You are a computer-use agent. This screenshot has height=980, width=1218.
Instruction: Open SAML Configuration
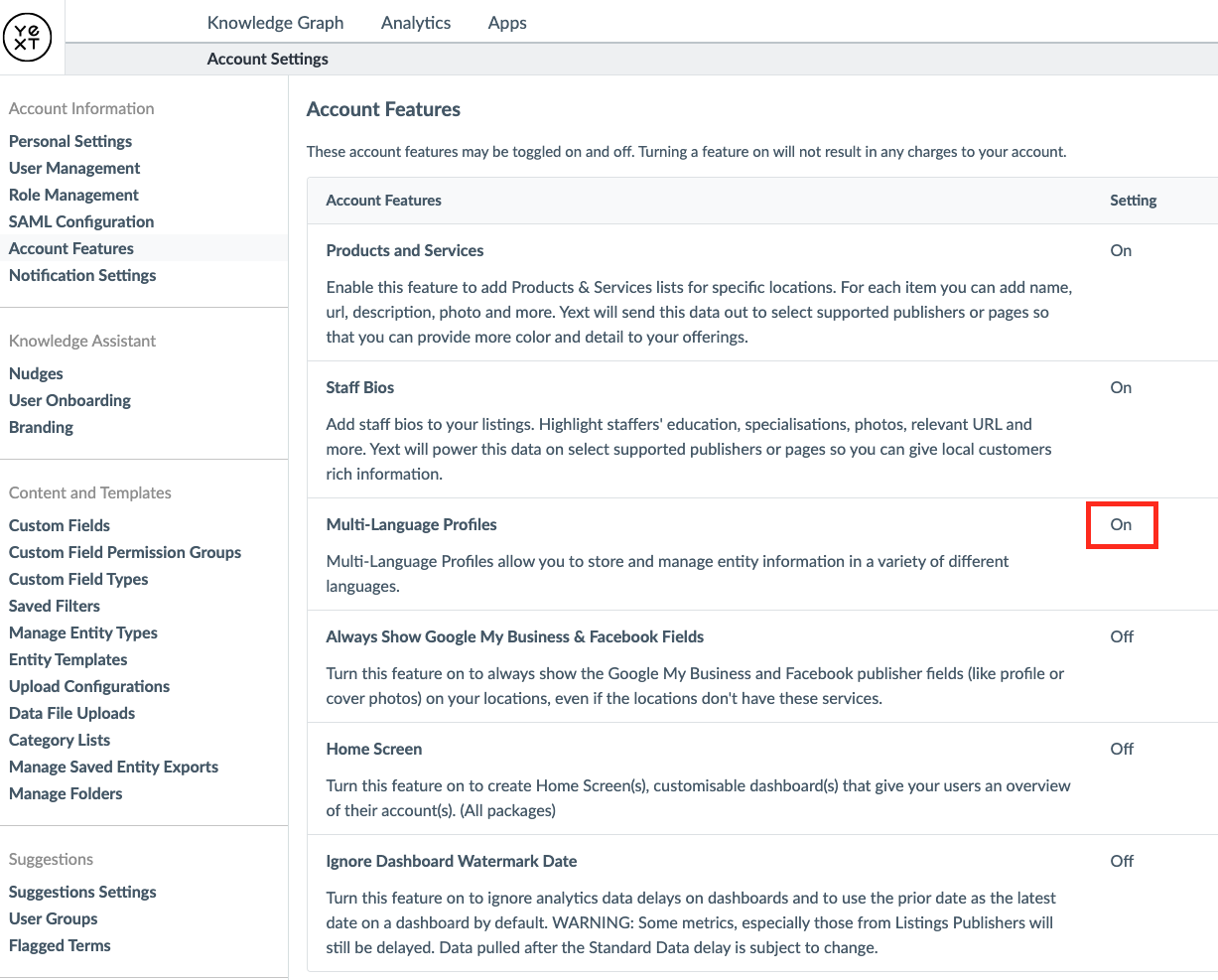(81, 221)
